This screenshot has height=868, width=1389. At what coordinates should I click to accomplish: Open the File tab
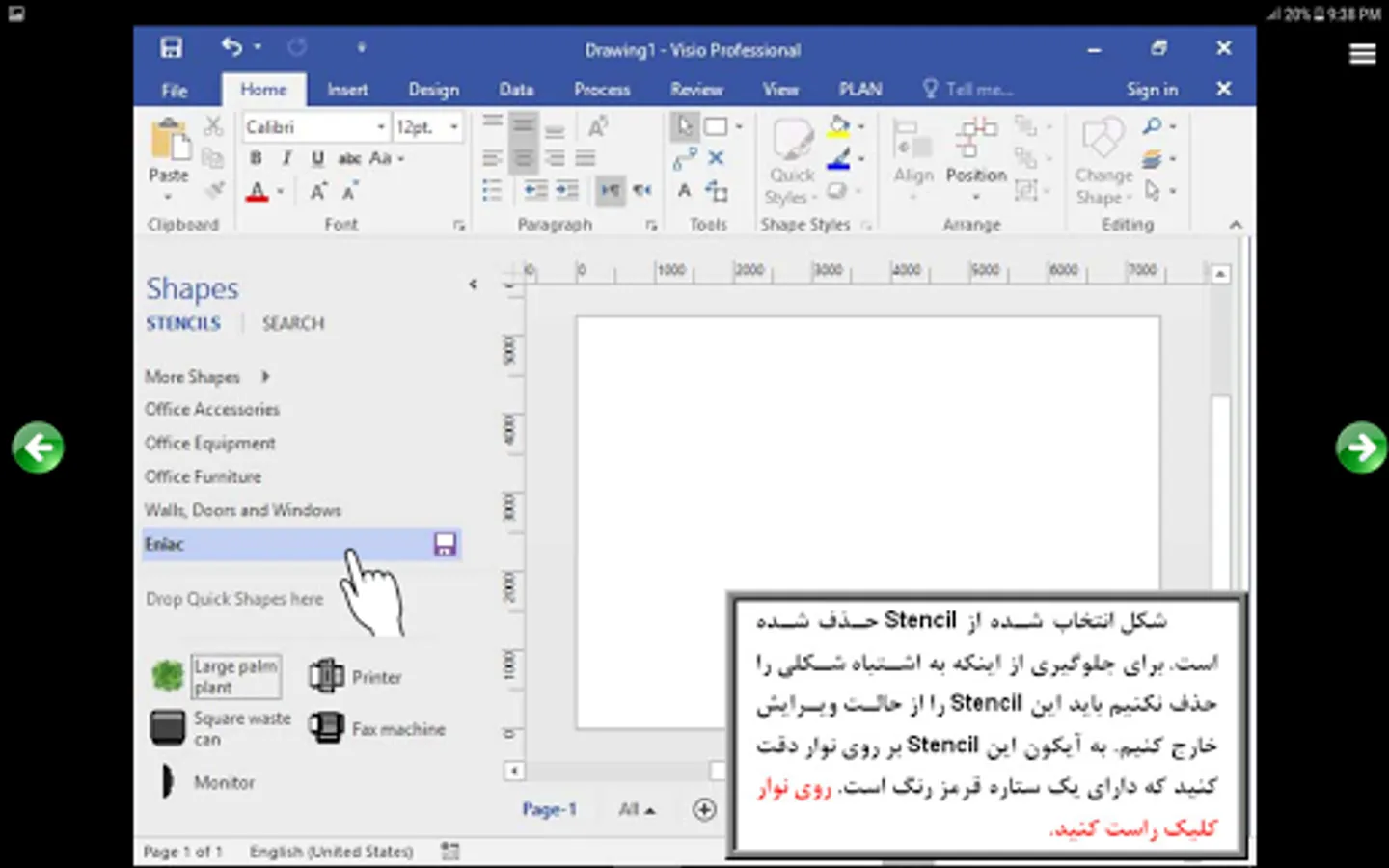(x=175, y=90)
